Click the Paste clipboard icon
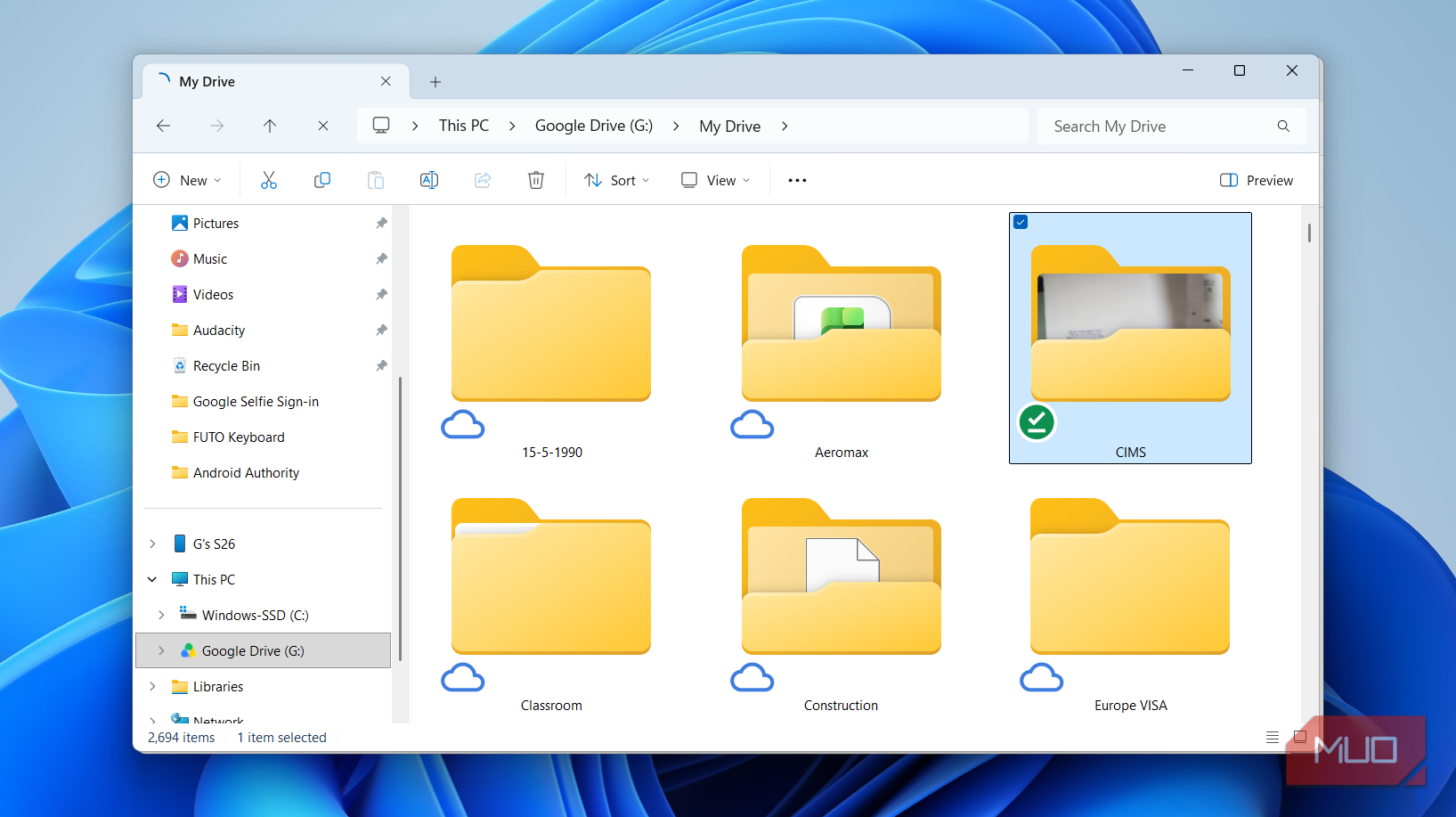1456x817 pixels. pos(376,180)
